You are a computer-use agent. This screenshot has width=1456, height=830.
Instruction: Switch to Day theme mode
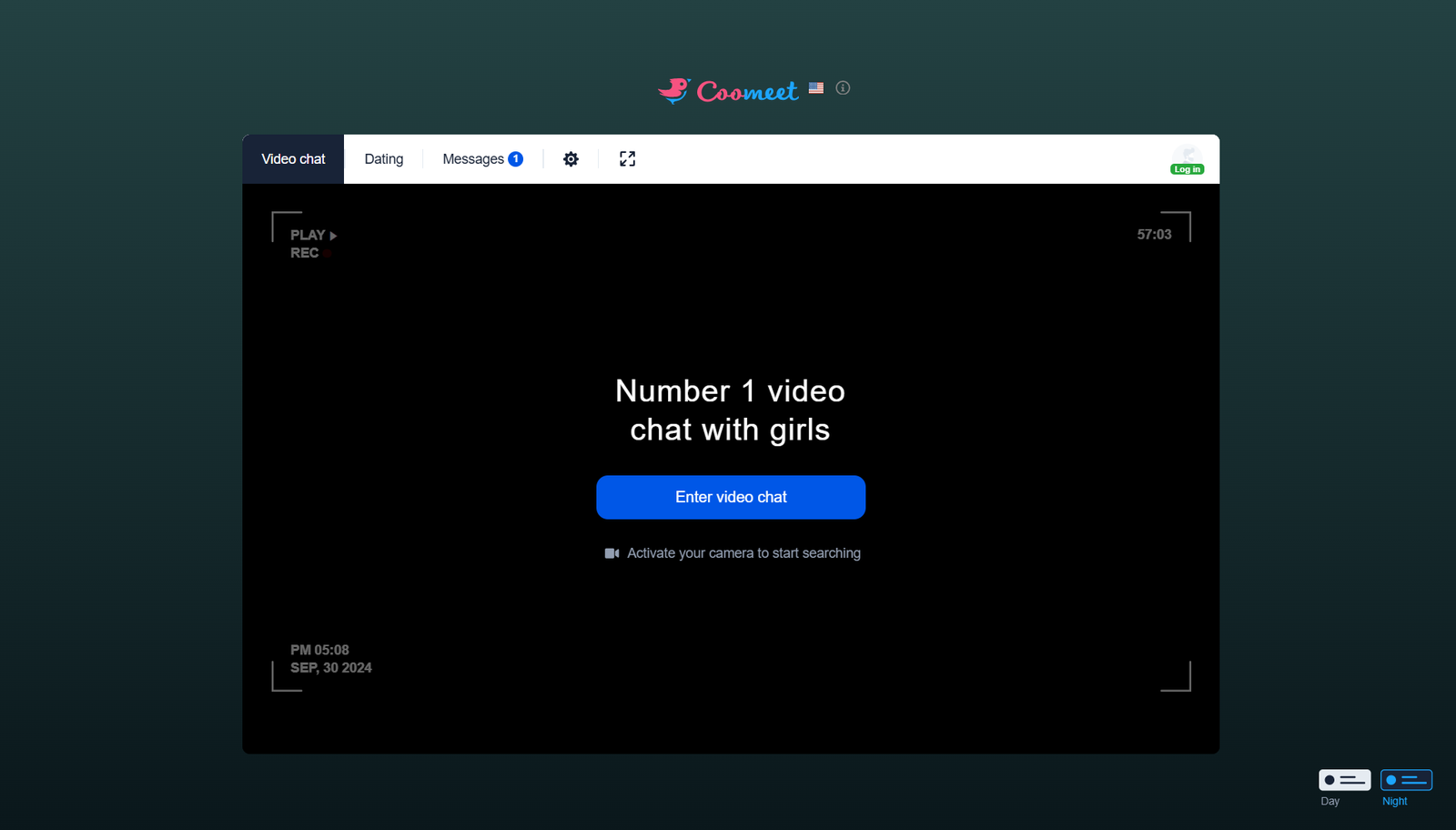click(1344, 780)
